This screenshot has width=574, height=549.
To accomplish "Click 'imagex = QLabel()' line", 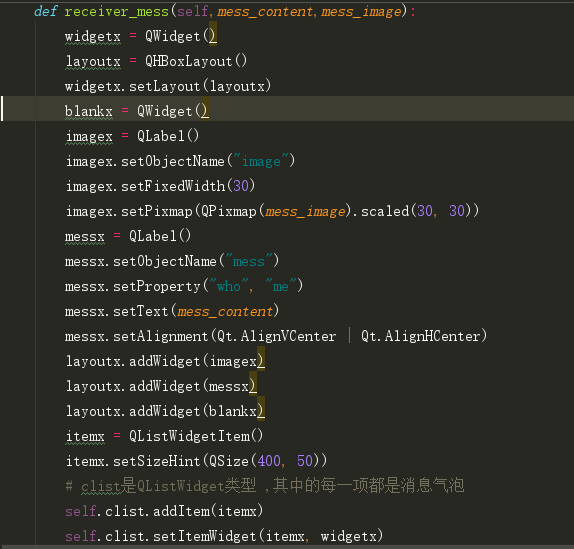I will 132,136.
